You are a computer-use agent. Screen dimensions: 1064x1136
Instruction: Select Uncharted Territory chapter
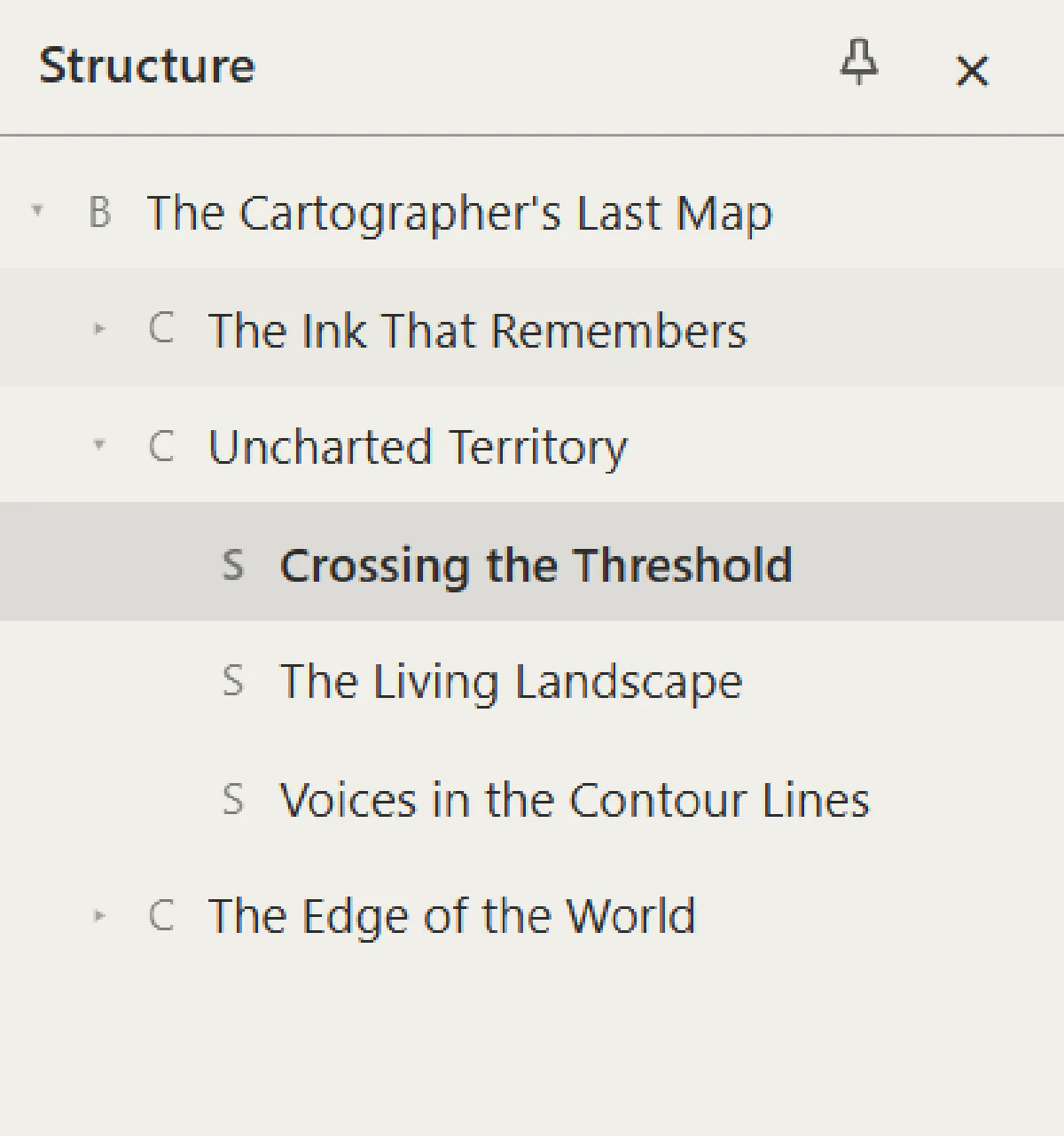tap(418, 446)
